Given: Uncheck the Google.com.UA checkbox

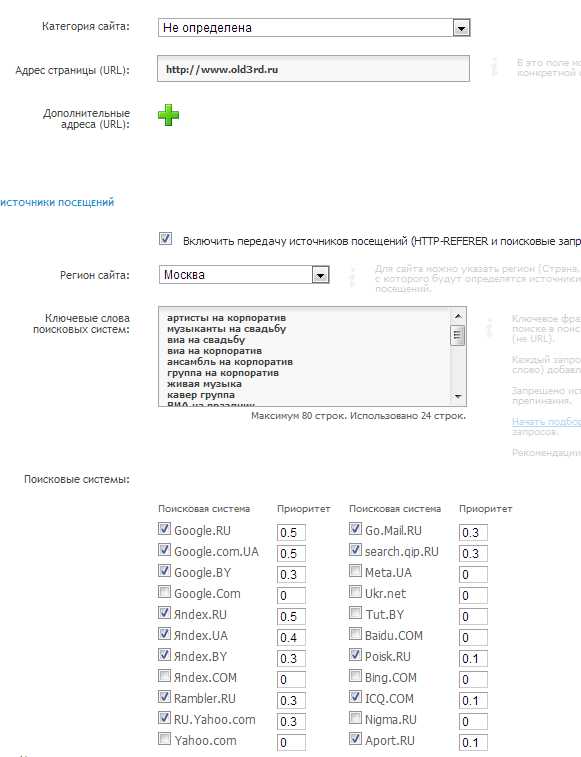Looking at the screenshot, I should click(164, 550).
